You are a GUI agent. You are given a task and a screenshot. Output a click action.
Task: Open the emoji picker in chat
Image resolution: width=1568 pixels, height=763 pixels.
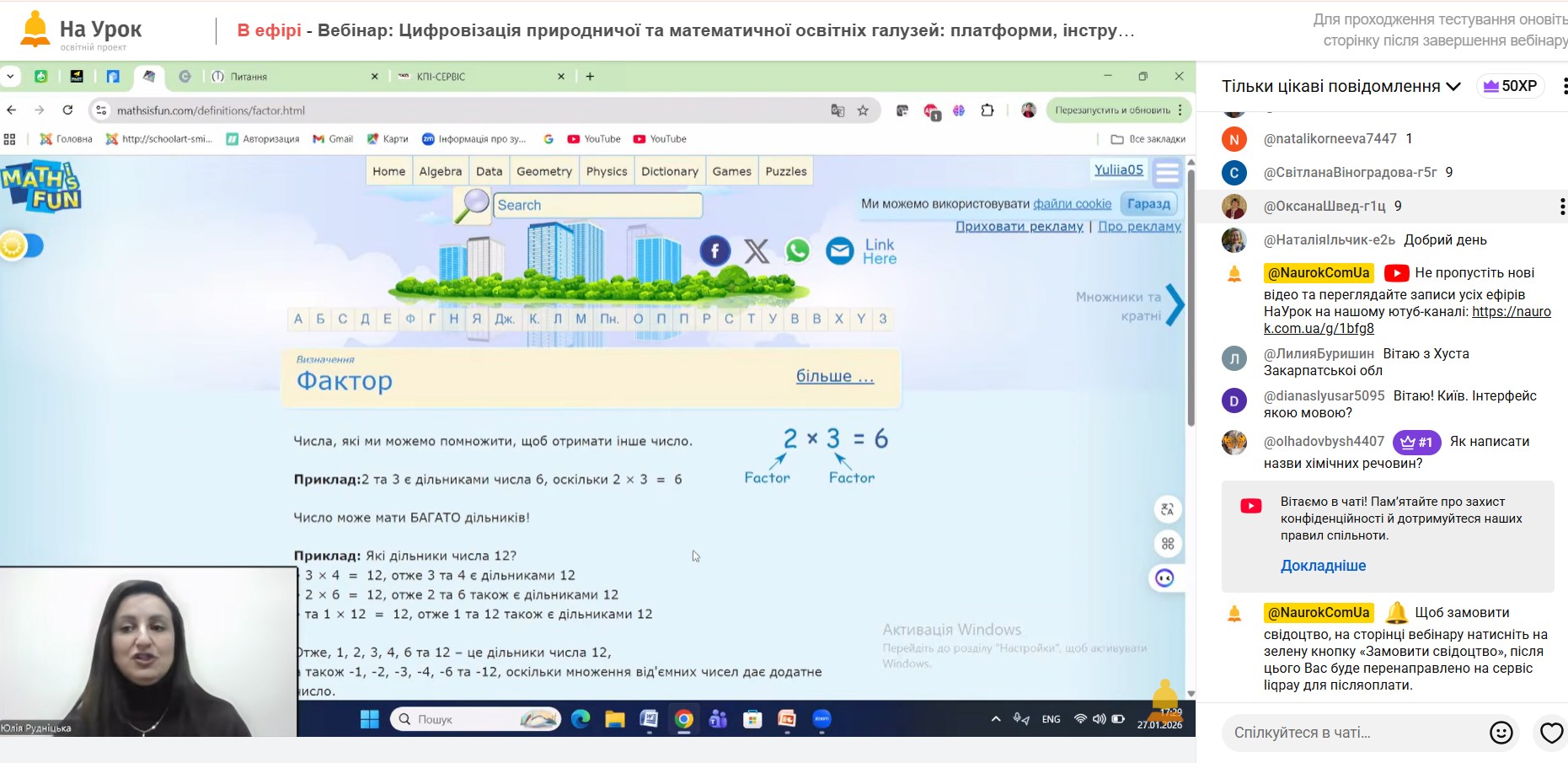click(1501, 733)
